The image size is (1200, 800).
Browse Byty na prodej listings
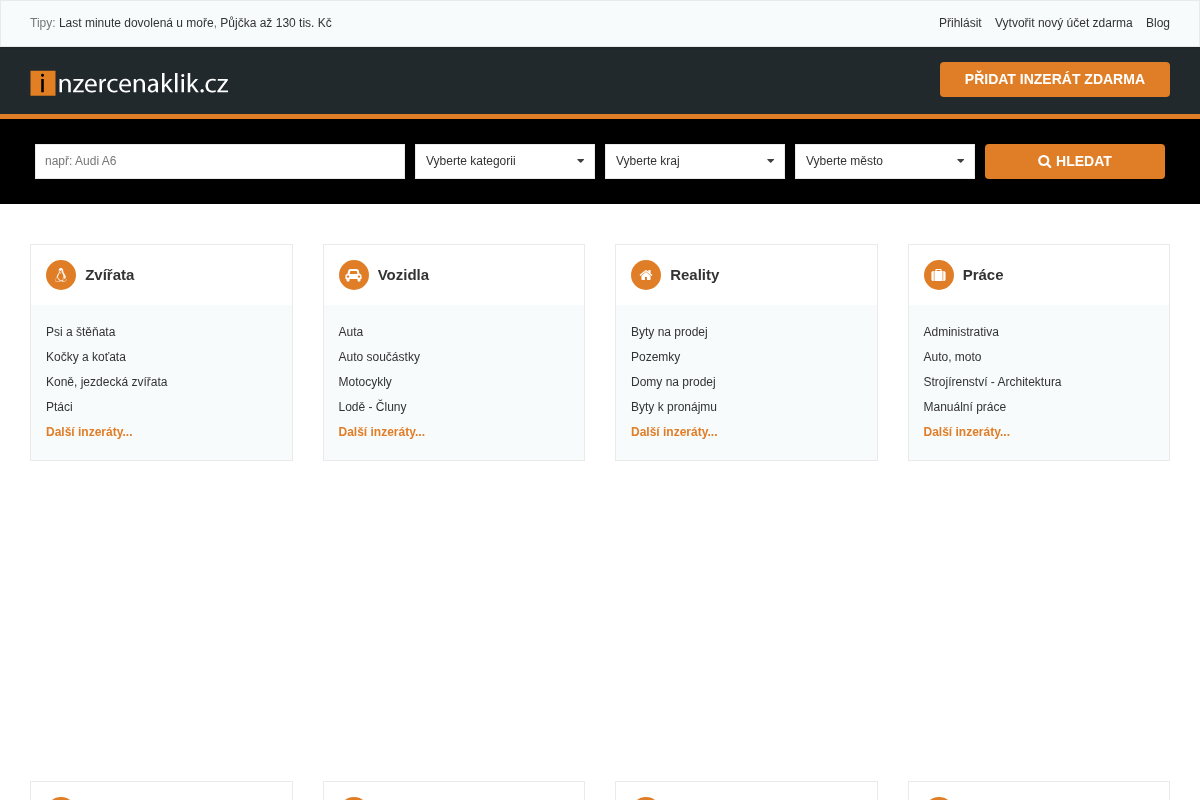[x=669, y=332]
